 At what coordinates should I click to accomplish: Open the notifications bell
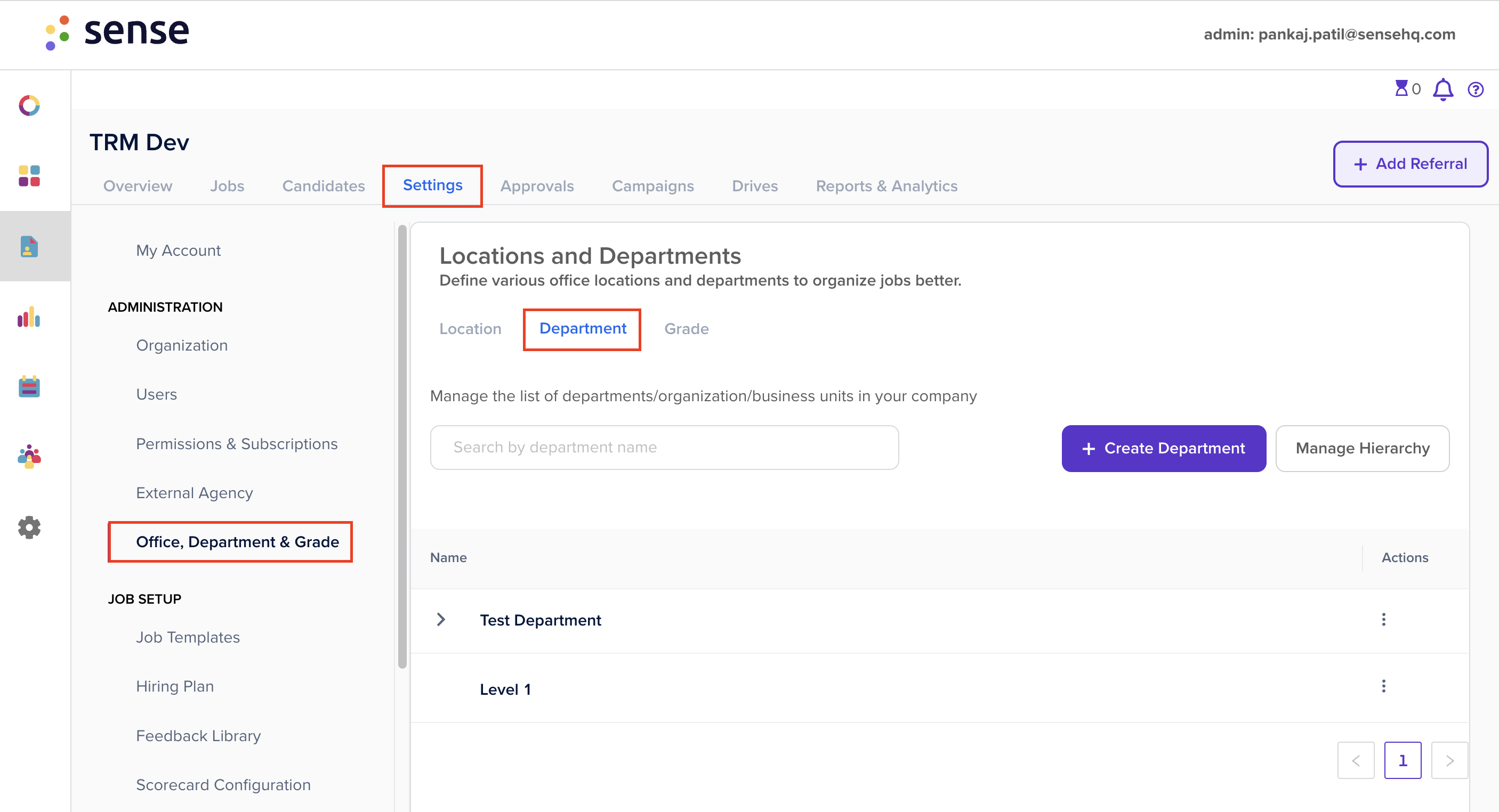click(1442, 90)
